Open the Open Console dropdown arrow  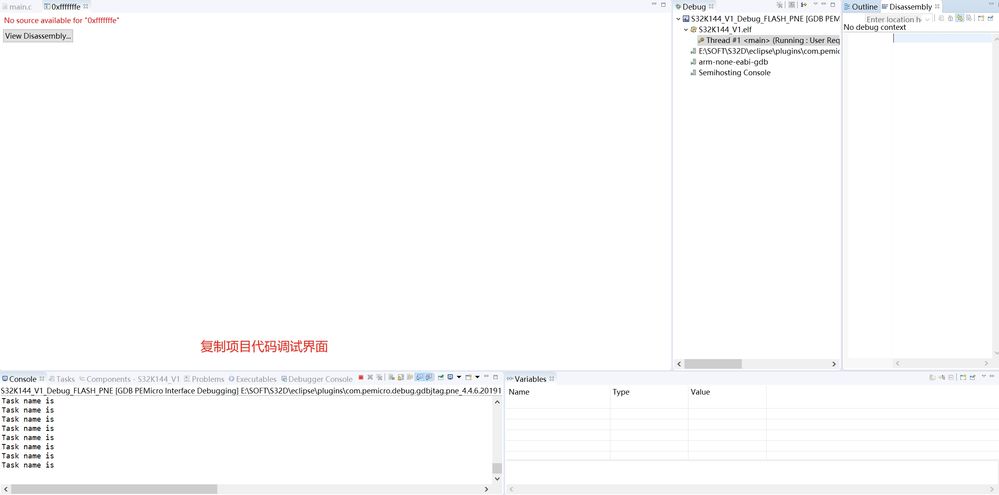point(477,377)
